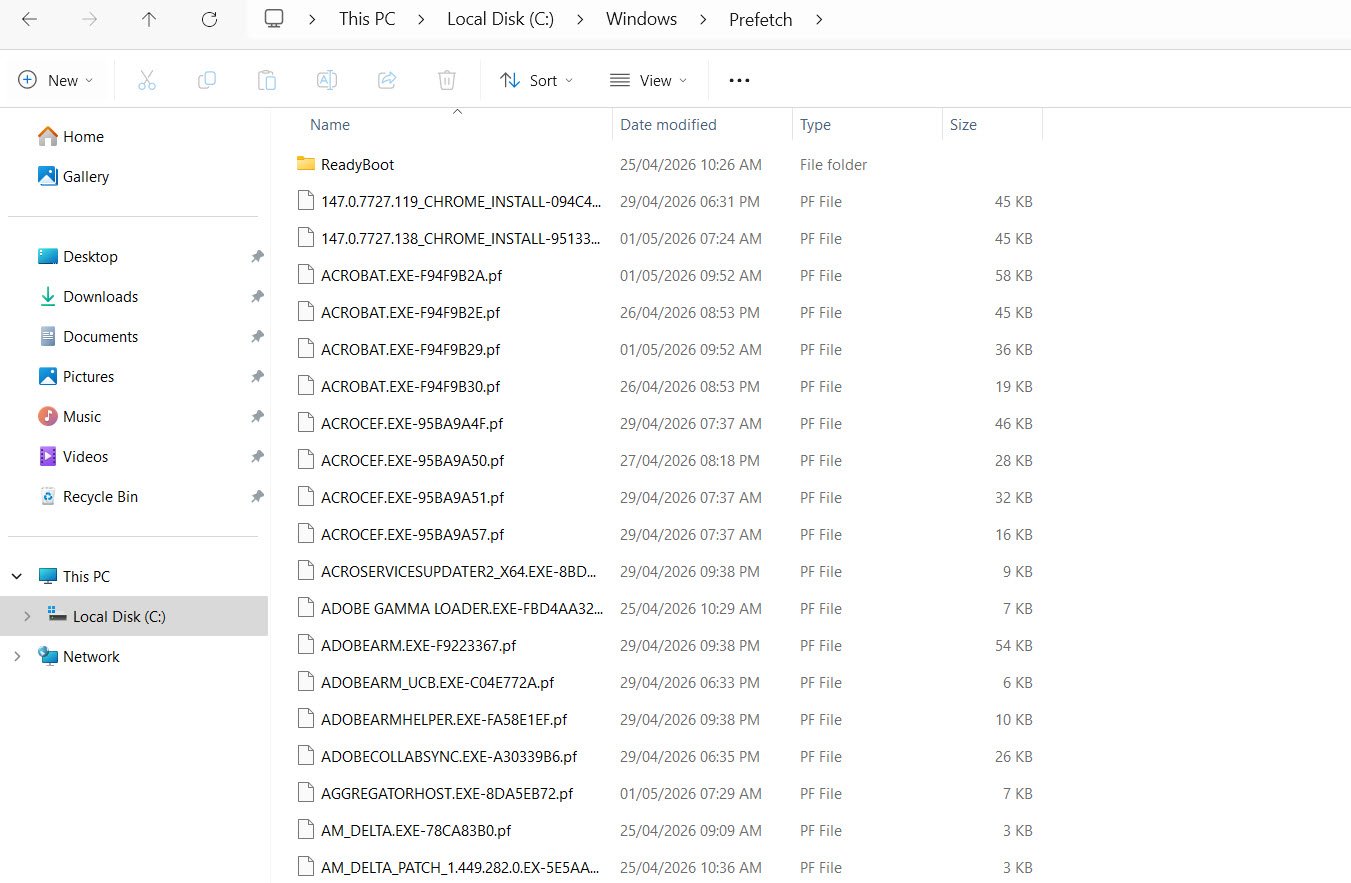Click the pin icon next to Downloads
The image size is (1351, 883).
[257, 296]
